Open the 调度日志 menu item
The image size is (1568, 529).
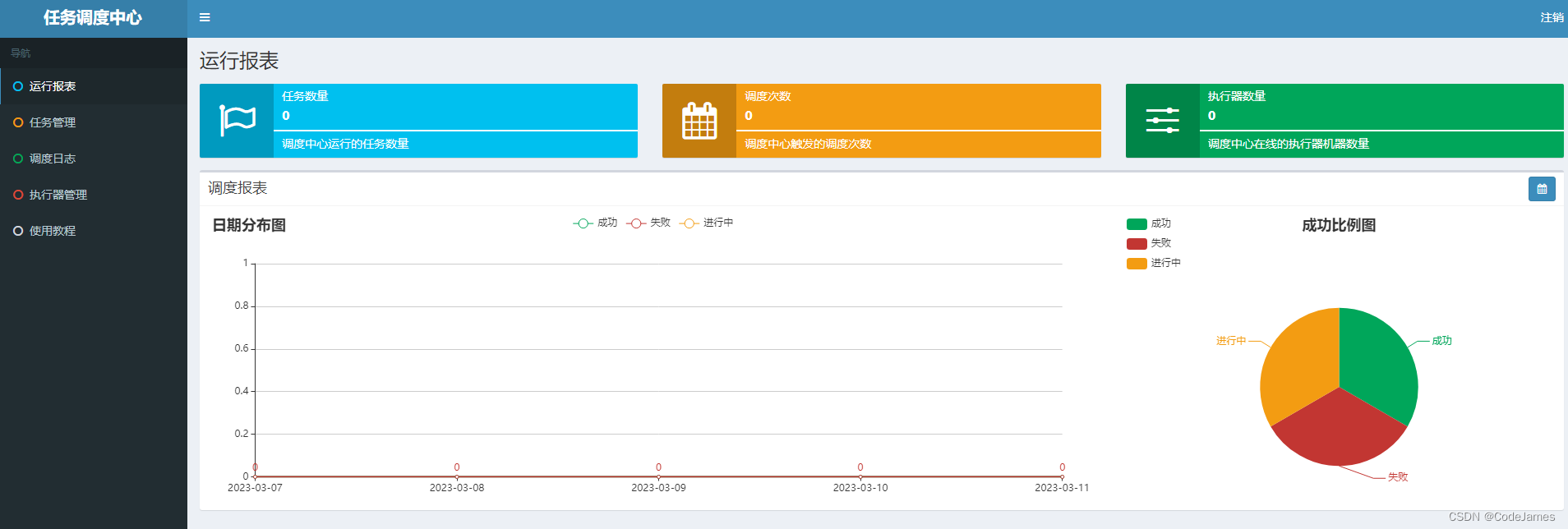click(x=94, y=159)
